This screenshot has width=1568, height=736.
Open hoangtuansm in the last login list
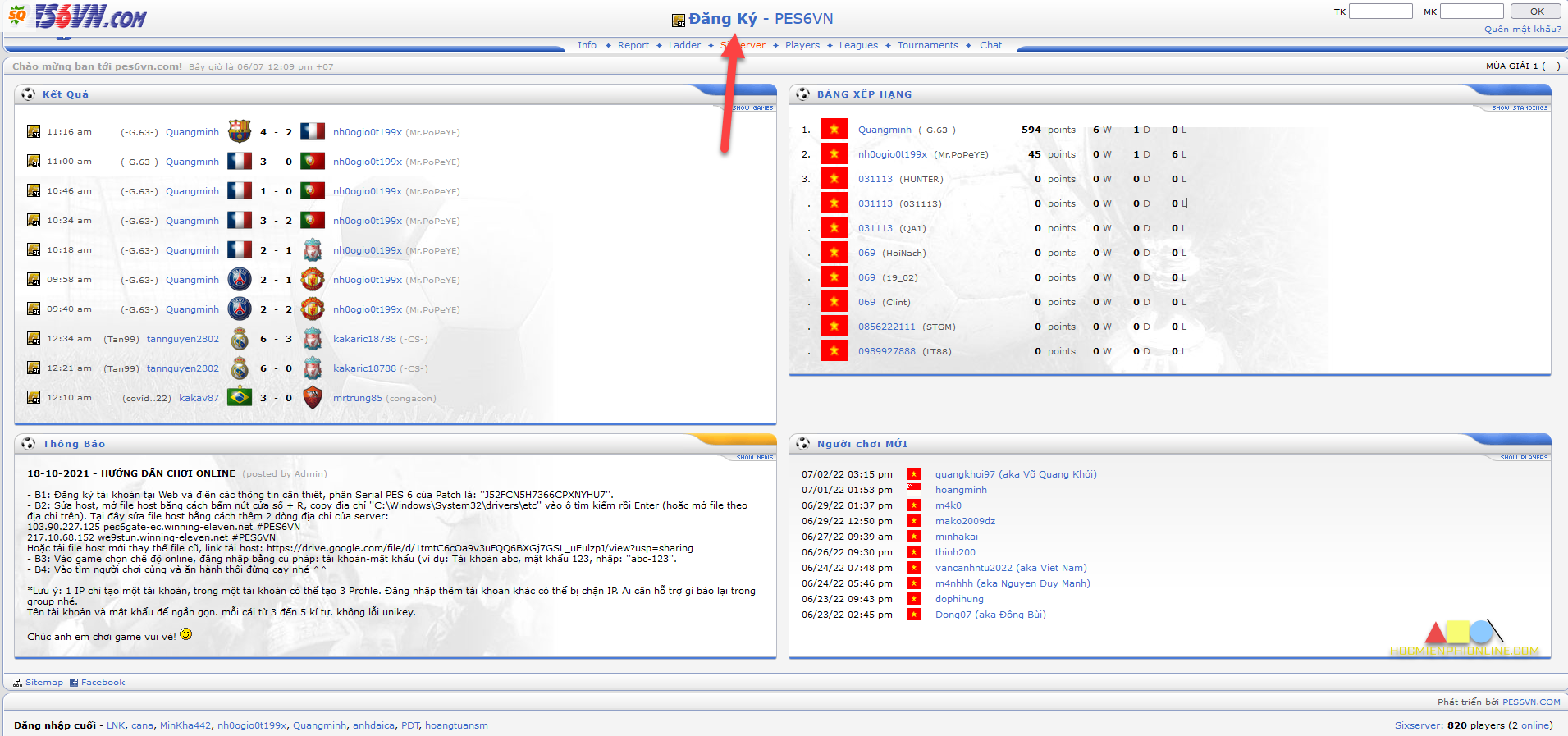click(456, 725)
